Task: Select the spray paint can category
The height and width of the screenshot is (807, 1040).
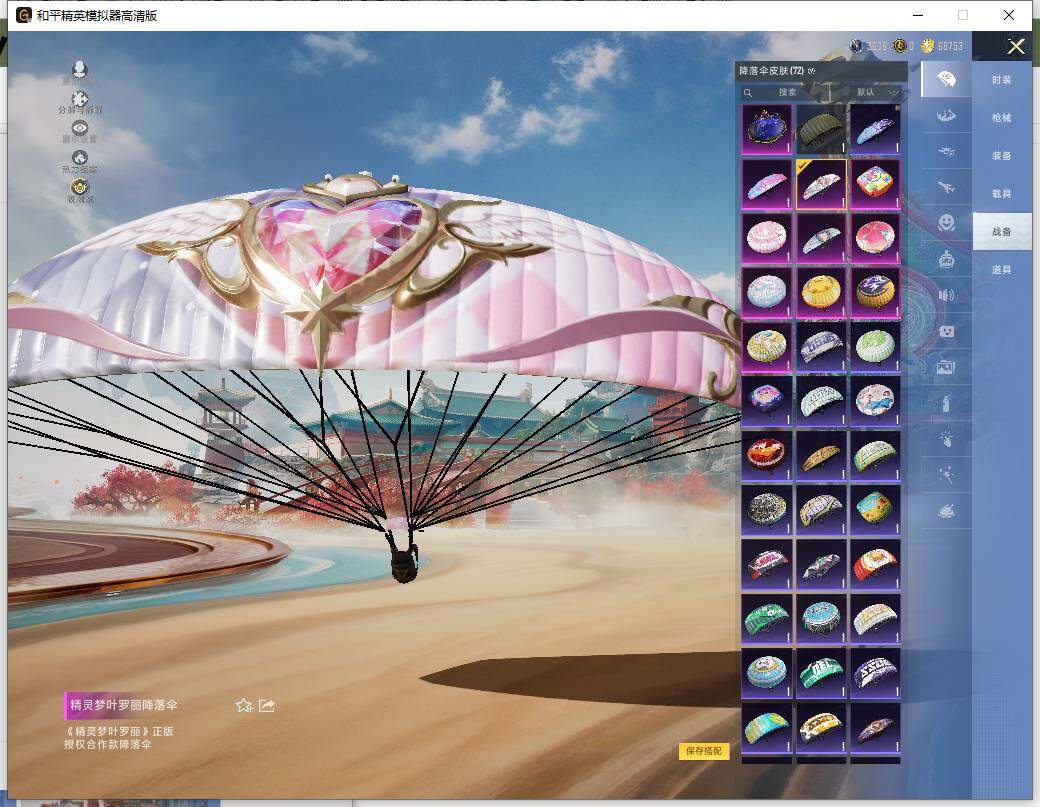Action: [945, 403]
